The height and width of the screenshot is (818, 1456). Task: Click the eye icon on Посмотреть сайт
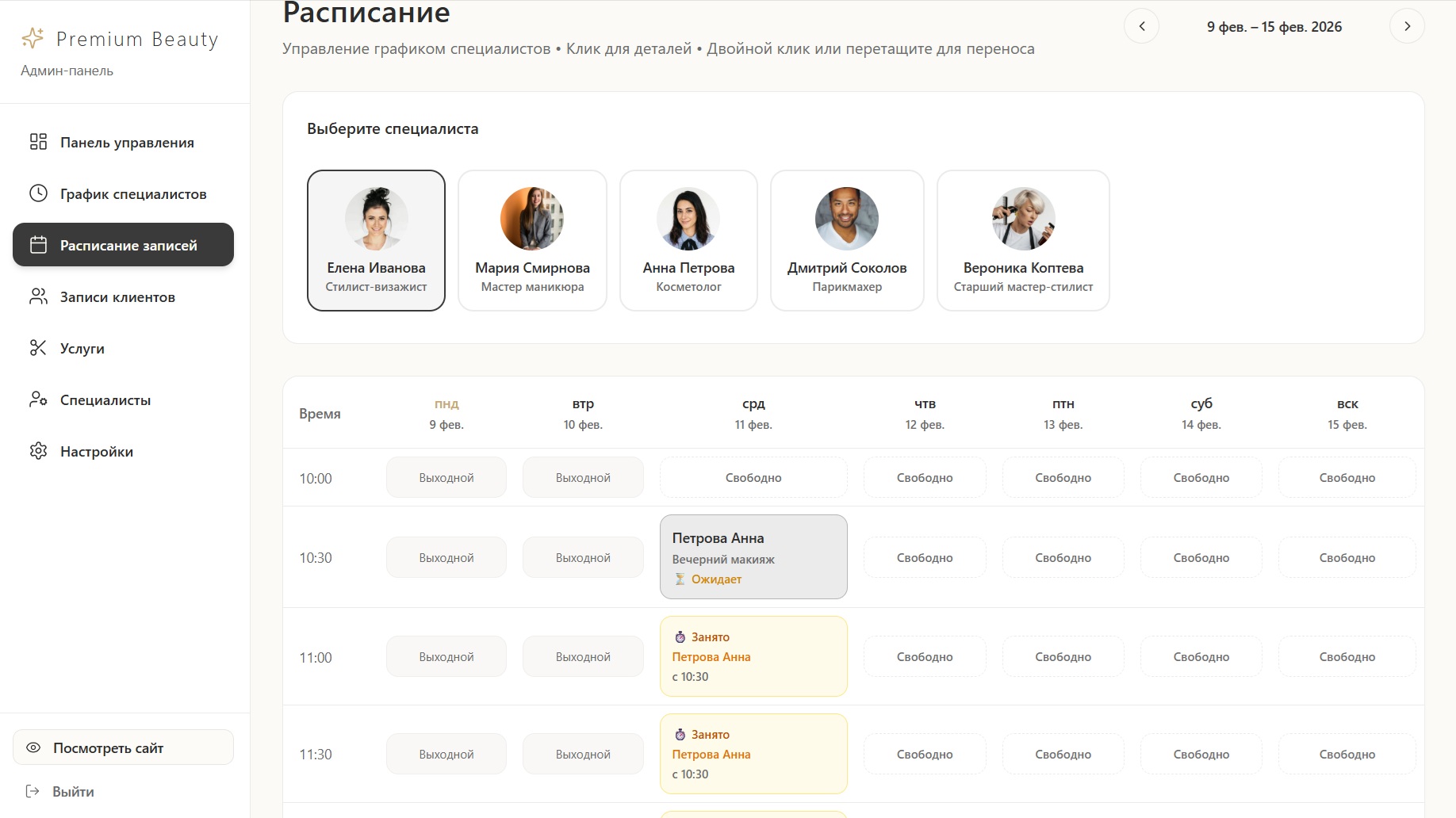coord(33,747)
